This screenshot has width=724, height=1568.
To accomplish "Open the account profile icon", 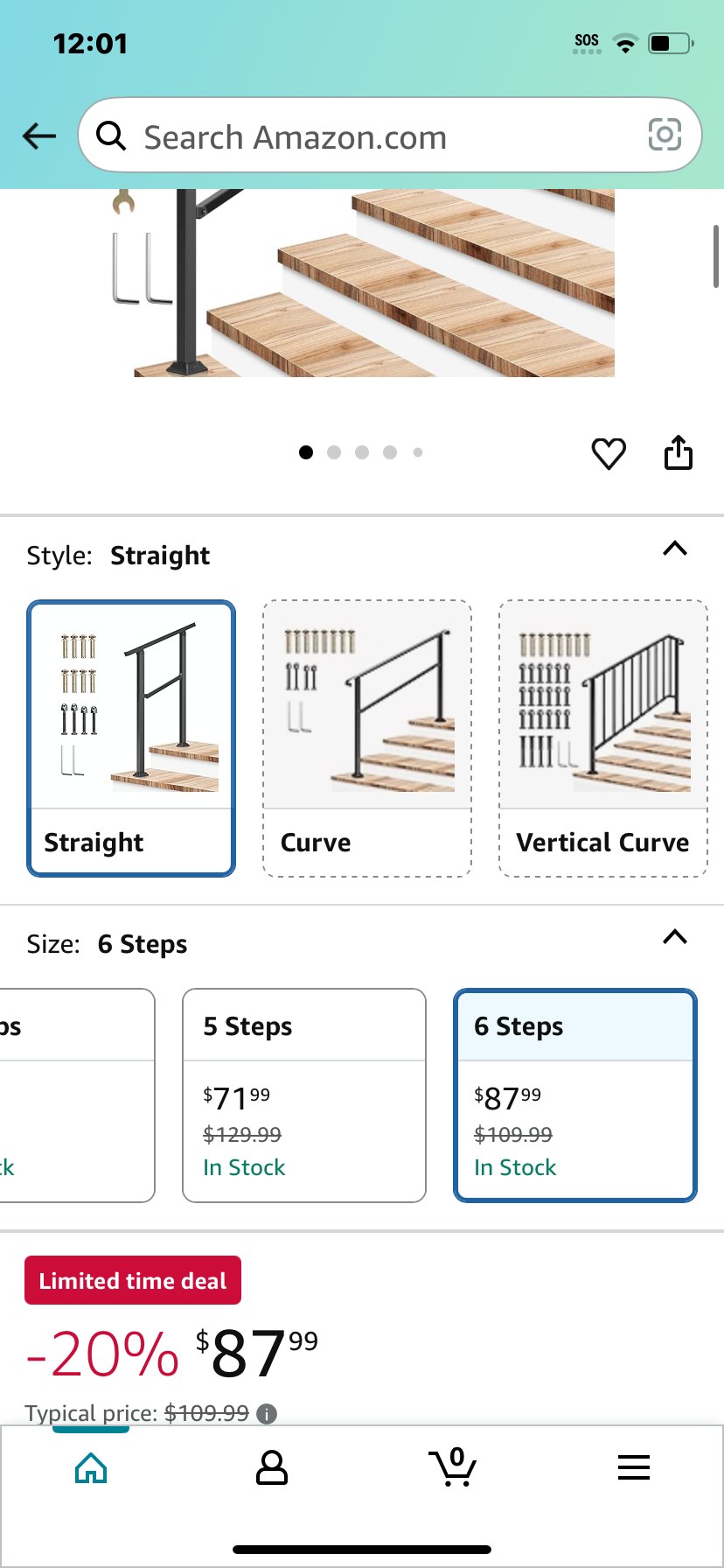I will 272,1467.
